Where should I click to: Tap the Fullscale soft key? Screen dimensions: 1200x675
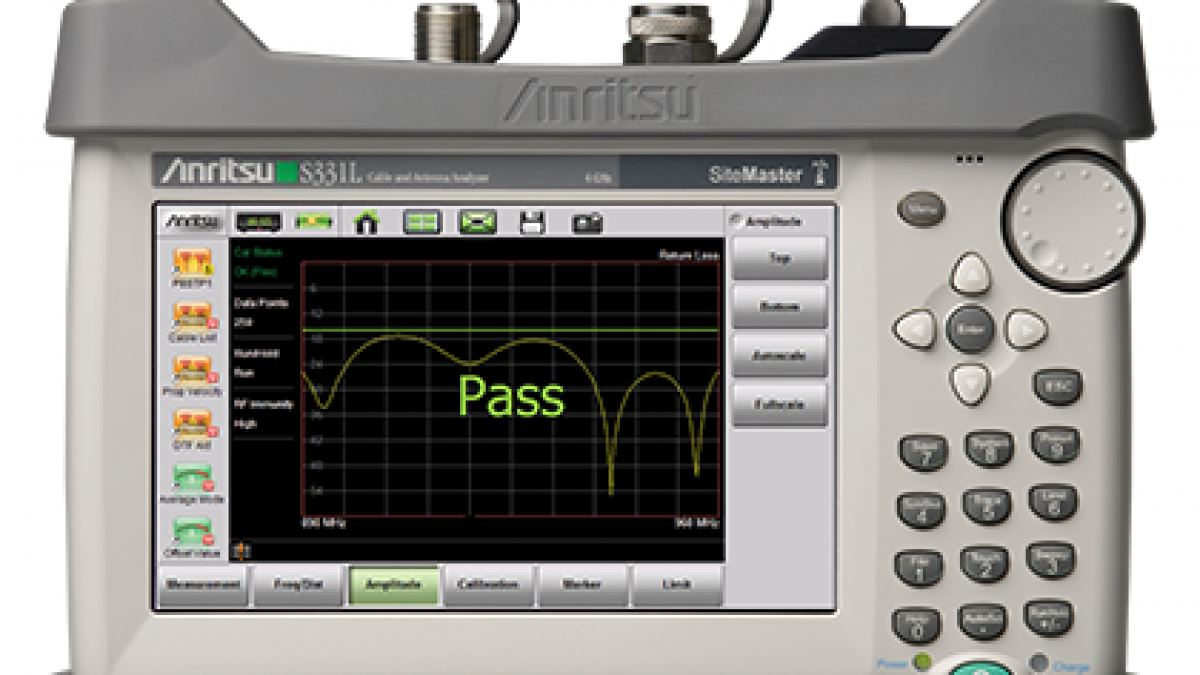pyautogui.click(x=780, y=405)
